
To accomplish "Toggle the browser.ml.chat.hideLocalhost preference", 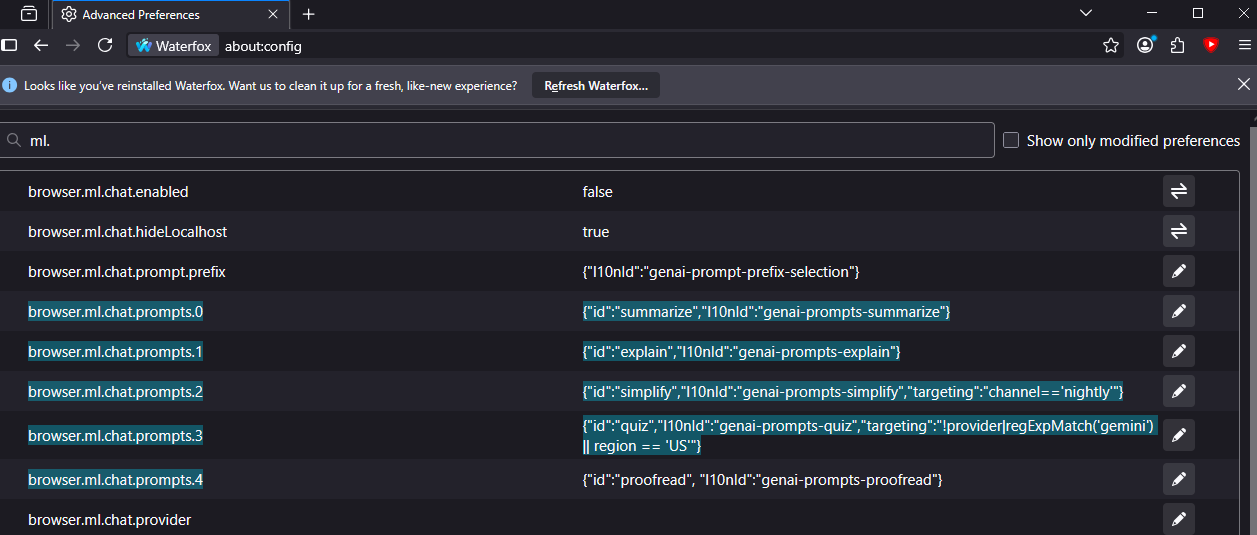I will point(1178,231).
